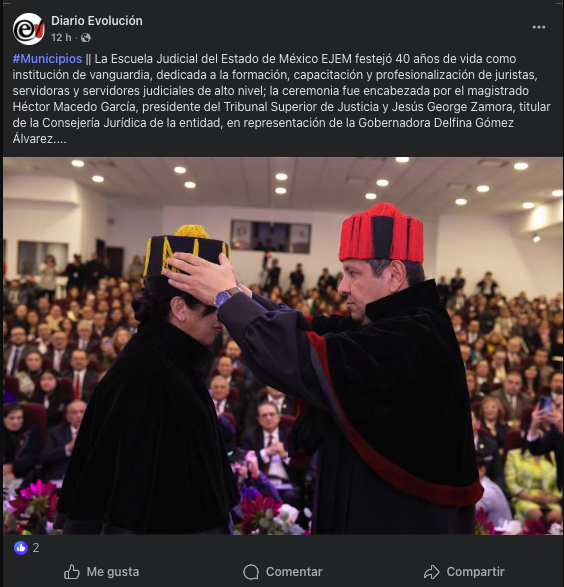Click the Diario Evolución page name
Viewport: 564px width, 587px height.
coord(97,21)
